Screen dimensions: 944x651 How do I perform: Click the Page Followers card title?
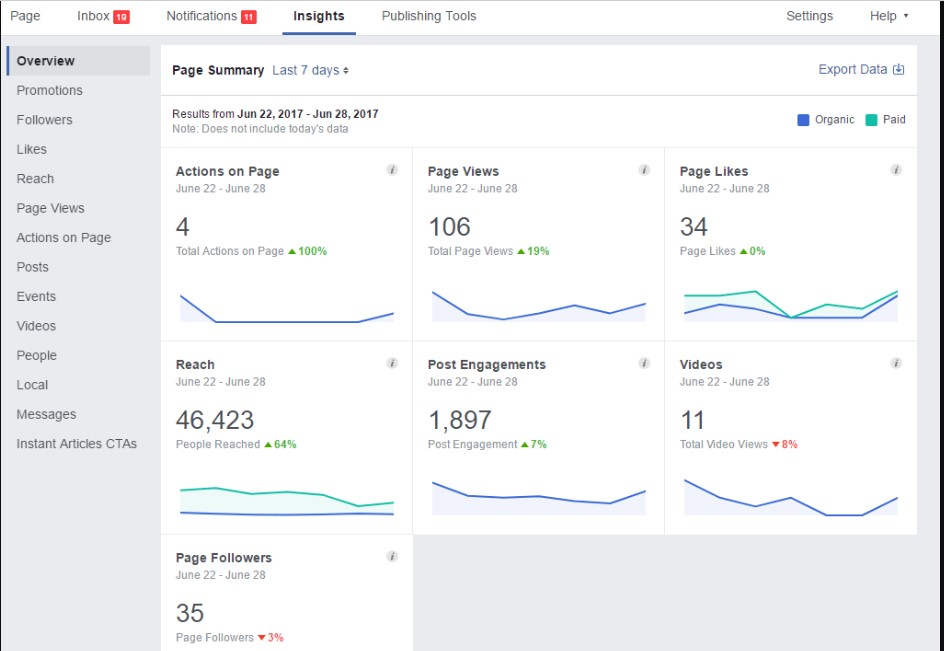[224, 558]
